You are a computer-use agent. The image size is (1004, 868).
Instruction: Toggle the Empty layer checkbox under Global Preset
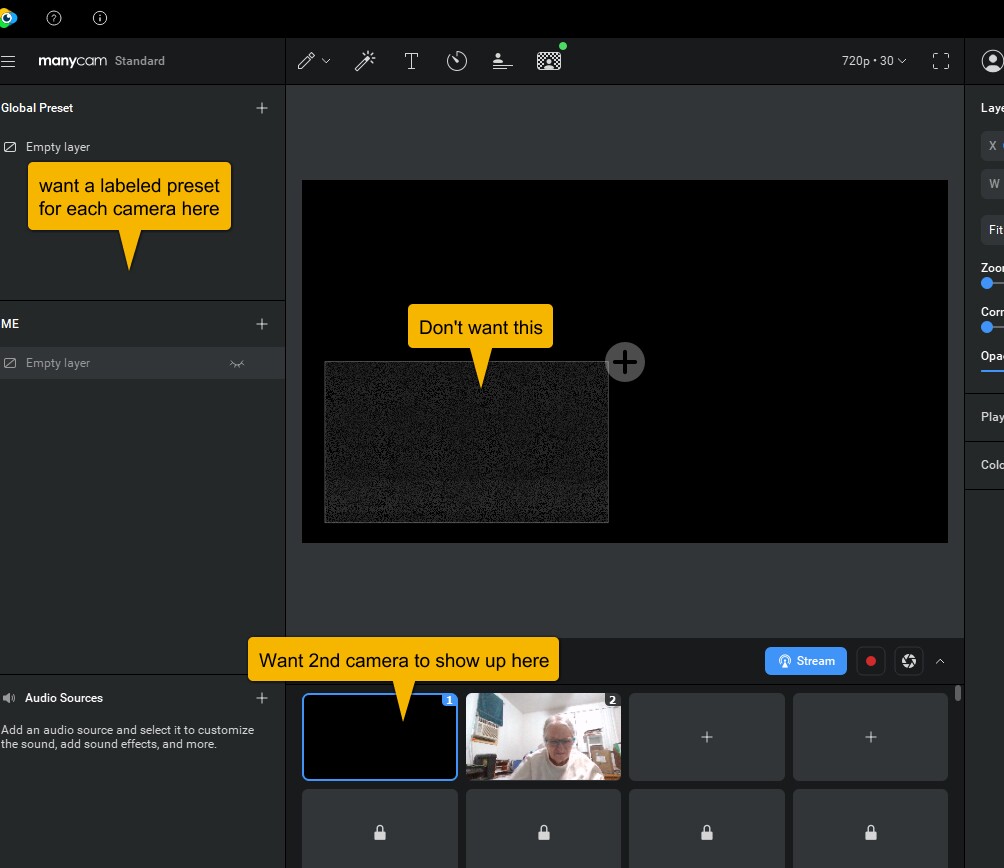pos(9,146)
